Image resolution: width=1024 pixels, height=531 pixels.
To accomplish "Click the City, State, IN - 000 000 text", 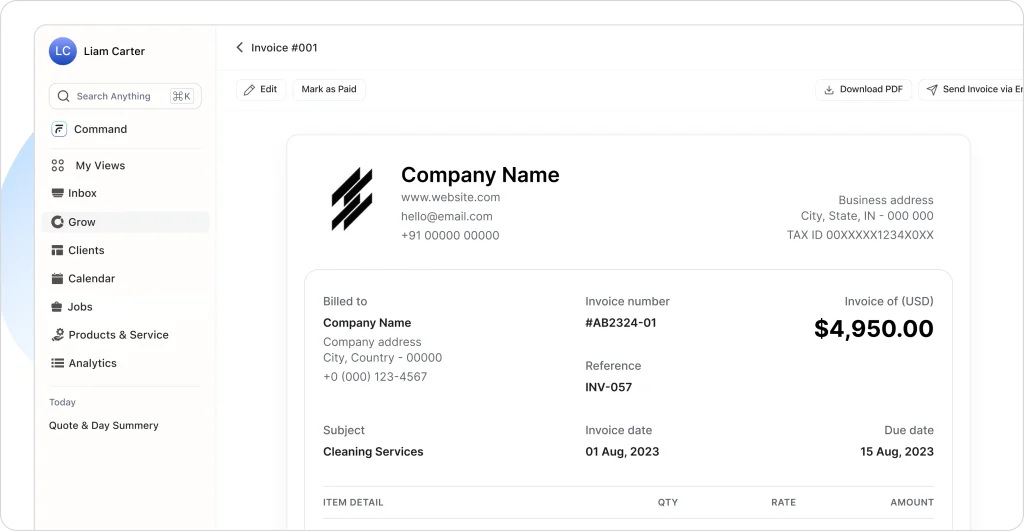I will point(867,216).
